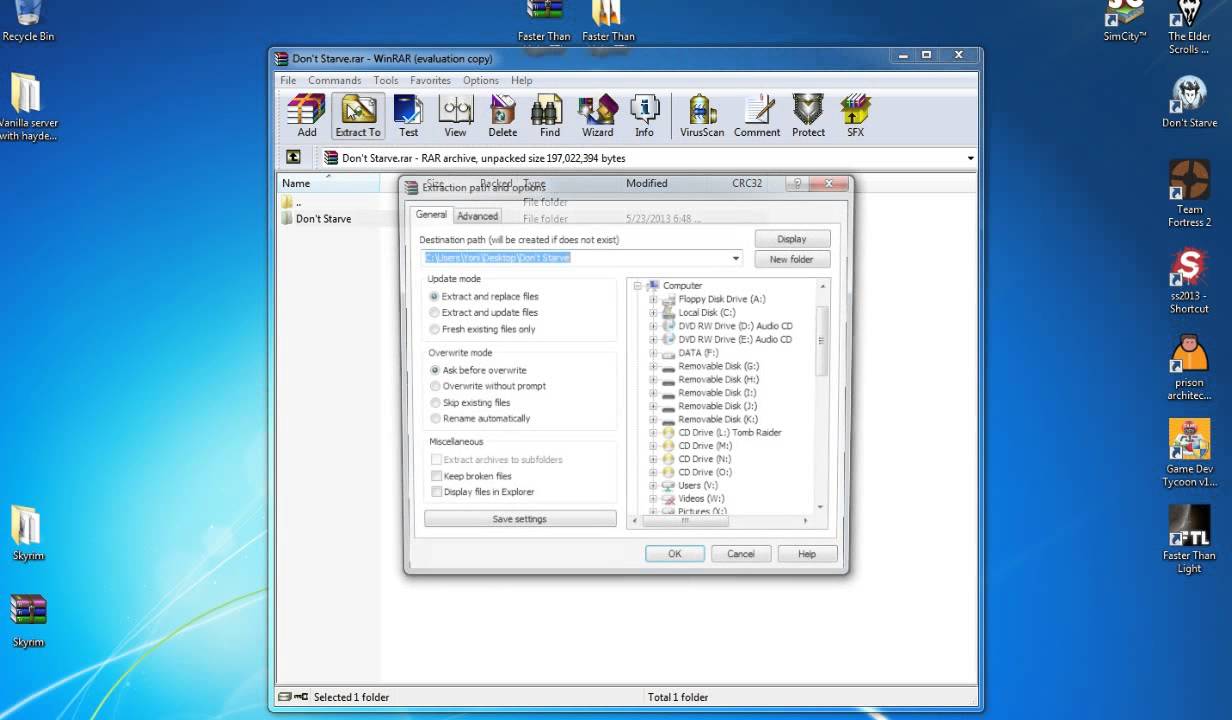1232x720 pixels.
Task: Open the Wizard toolbar icon
Action: (597, 116)
